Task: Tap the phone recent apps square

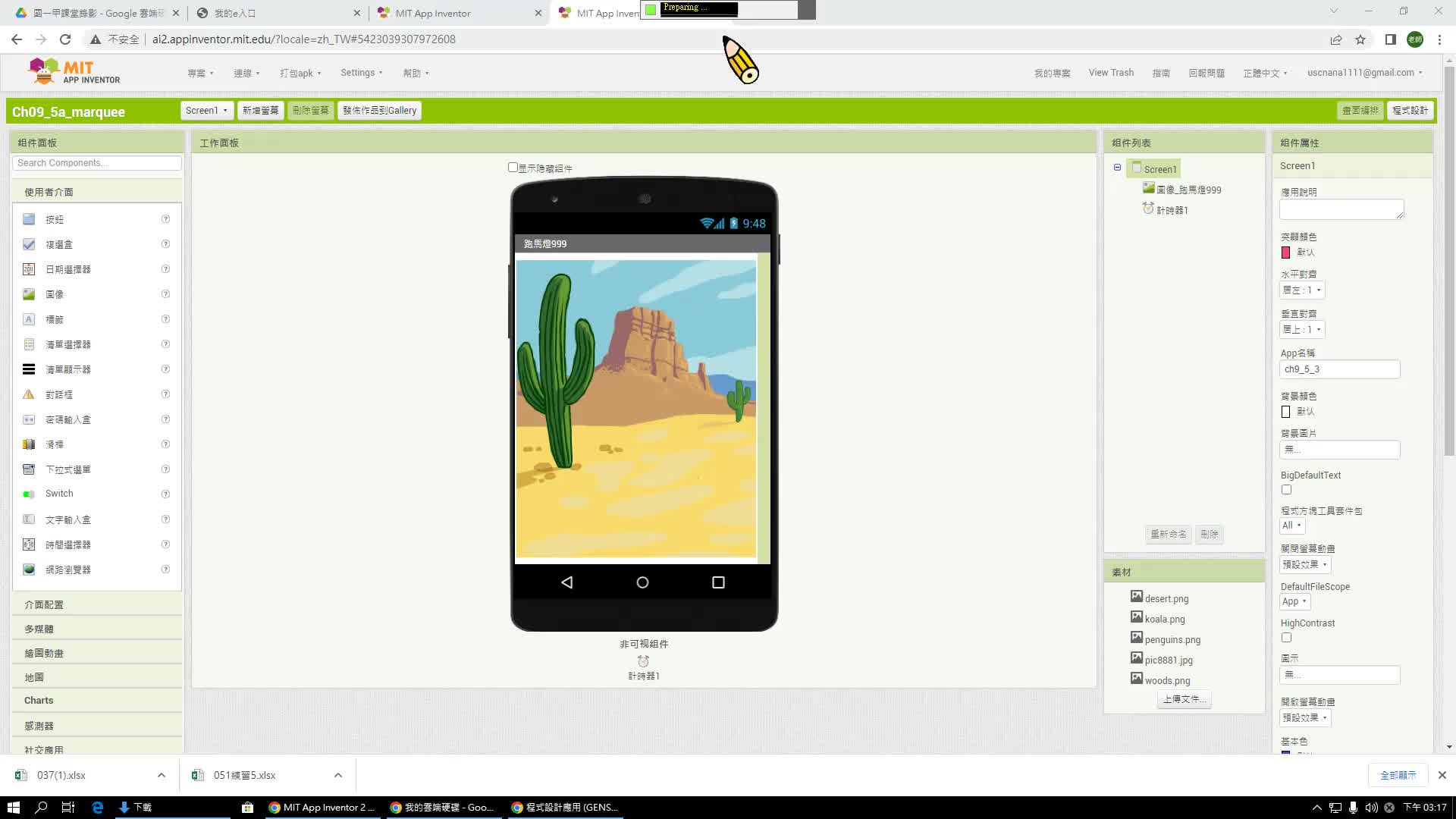Action: point(718,582)
